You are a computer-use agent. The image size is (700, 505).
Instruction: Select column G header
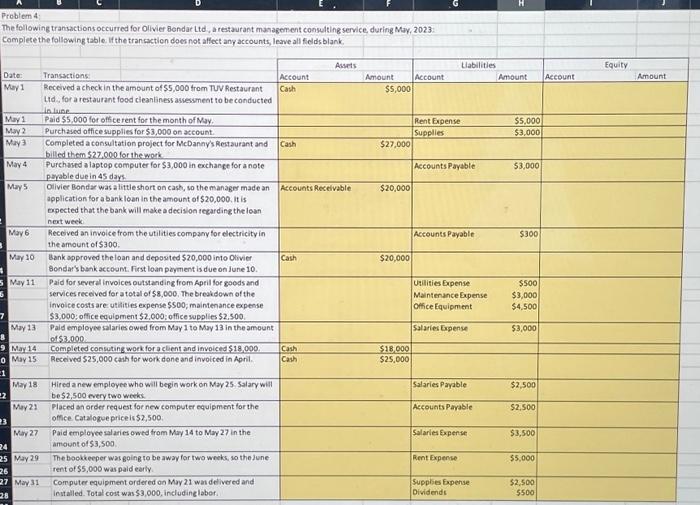pos(455,4)
